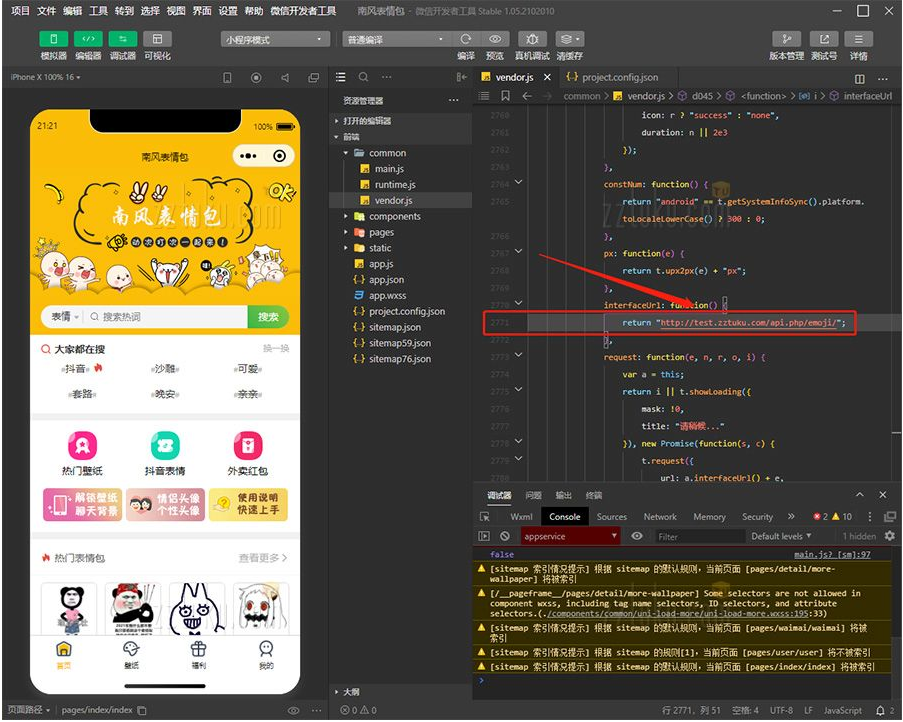Viewport: 903px width, 722px height.
Task: Open the console settings gear
Action: [889, 536]
